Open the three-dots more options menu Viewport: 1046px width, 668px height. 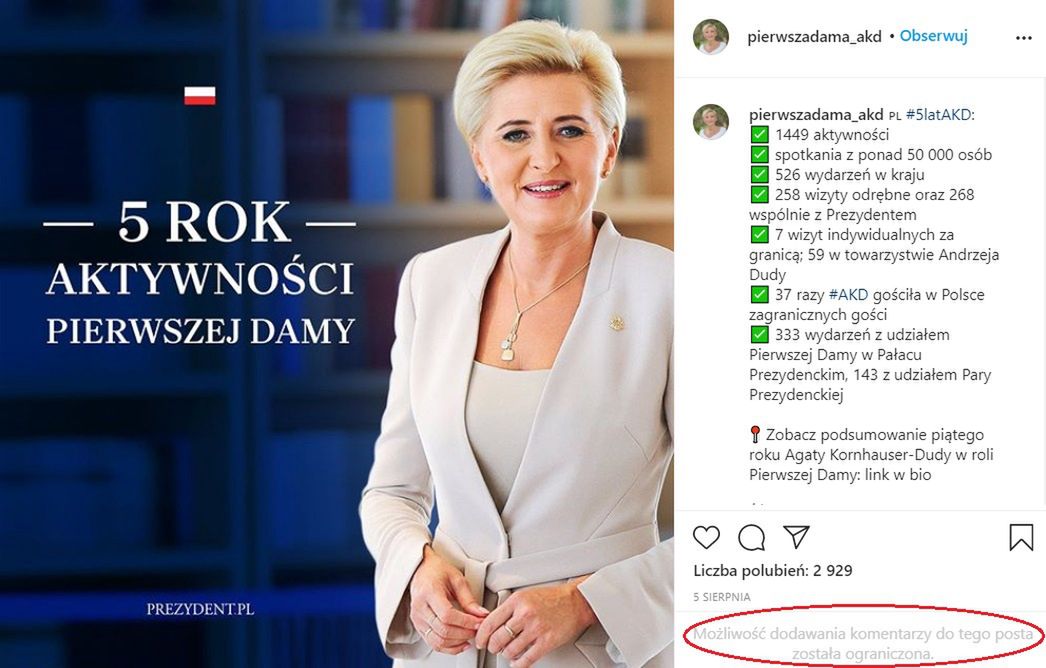click(1023, 38)
